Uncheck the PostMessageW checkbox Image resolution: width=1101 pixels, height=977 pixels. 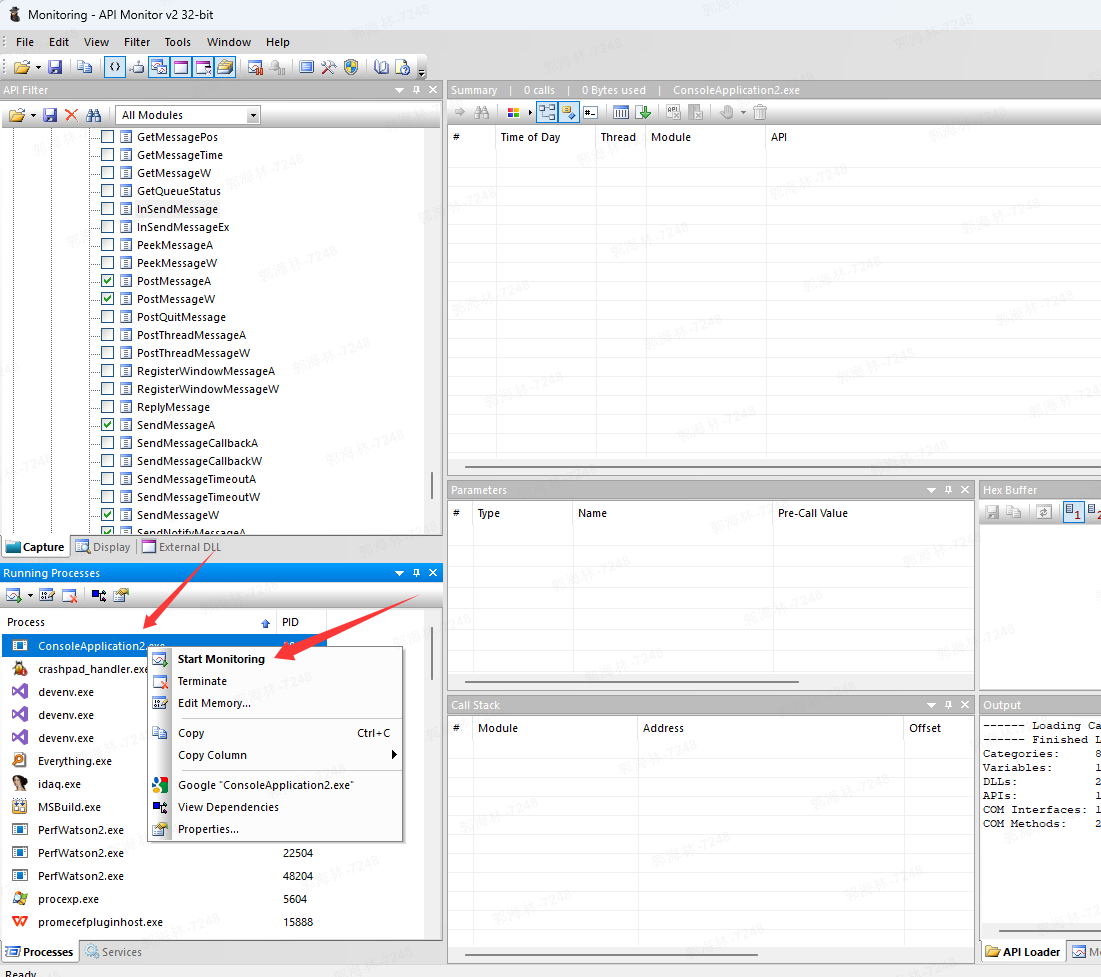tap(107, 299)
